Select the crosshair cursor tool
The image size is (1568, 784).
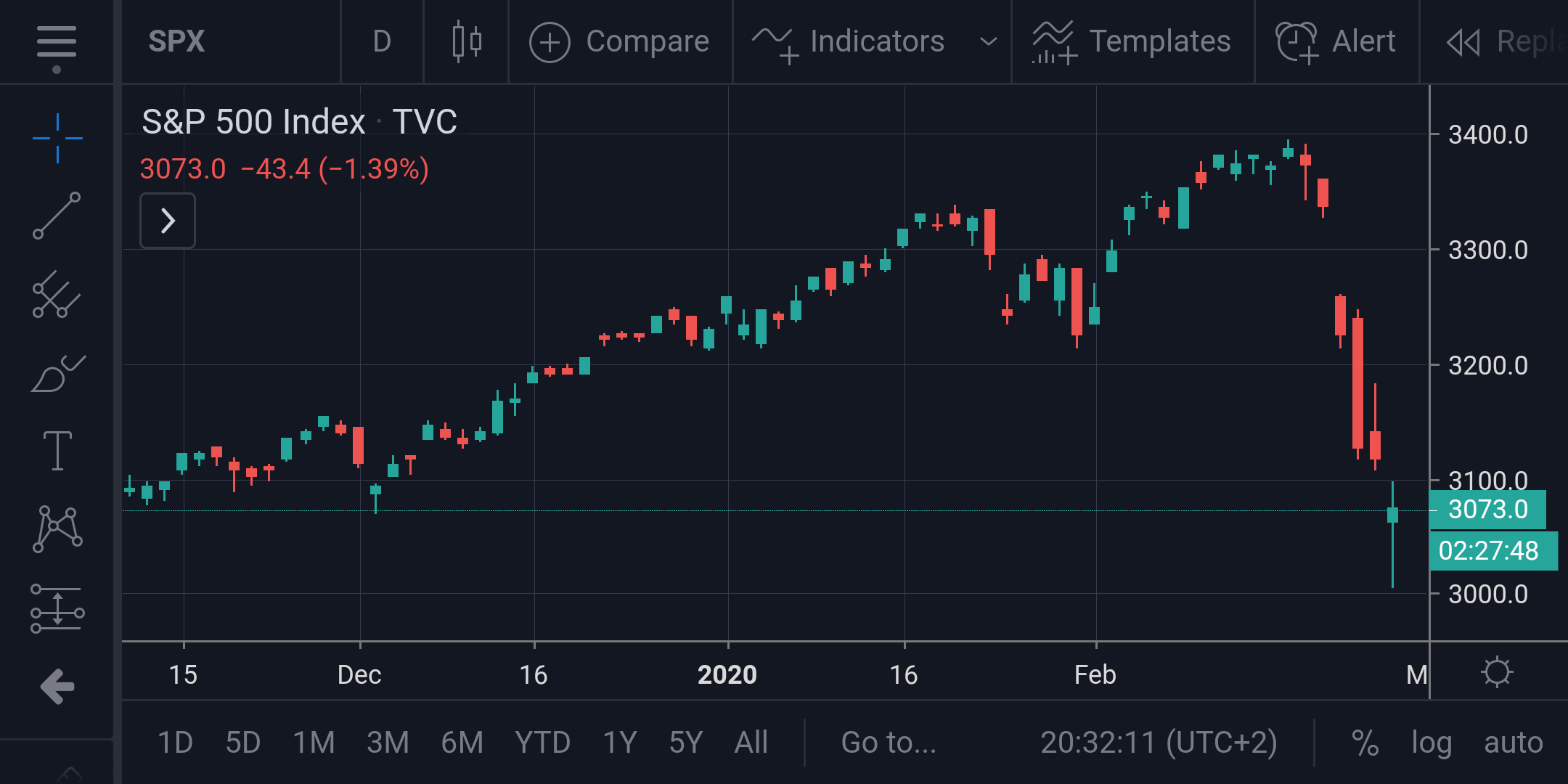(x=57, y=138)
